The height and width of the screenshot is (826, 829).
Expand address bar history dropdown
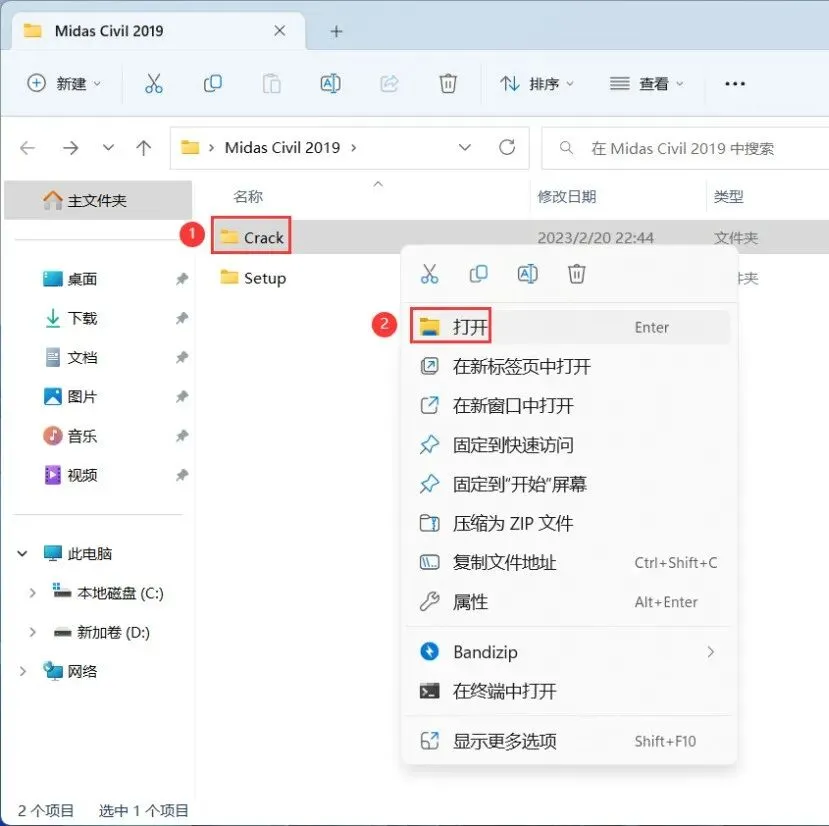465,148
